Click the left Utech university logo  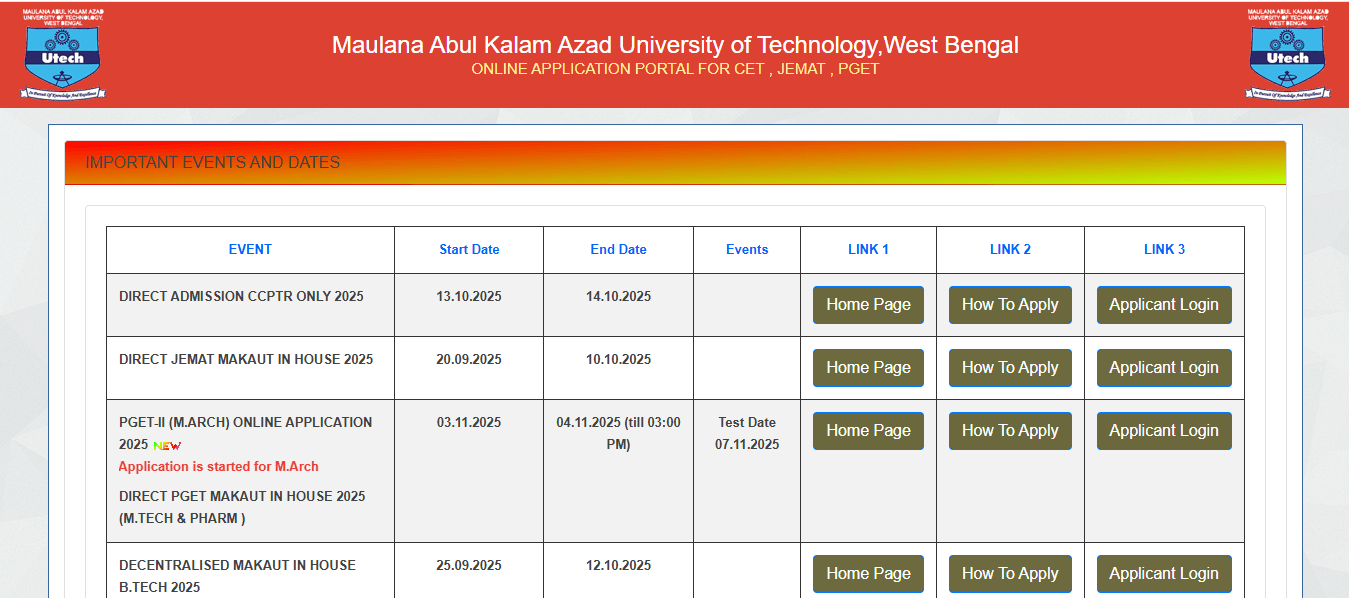pos(62,52)
